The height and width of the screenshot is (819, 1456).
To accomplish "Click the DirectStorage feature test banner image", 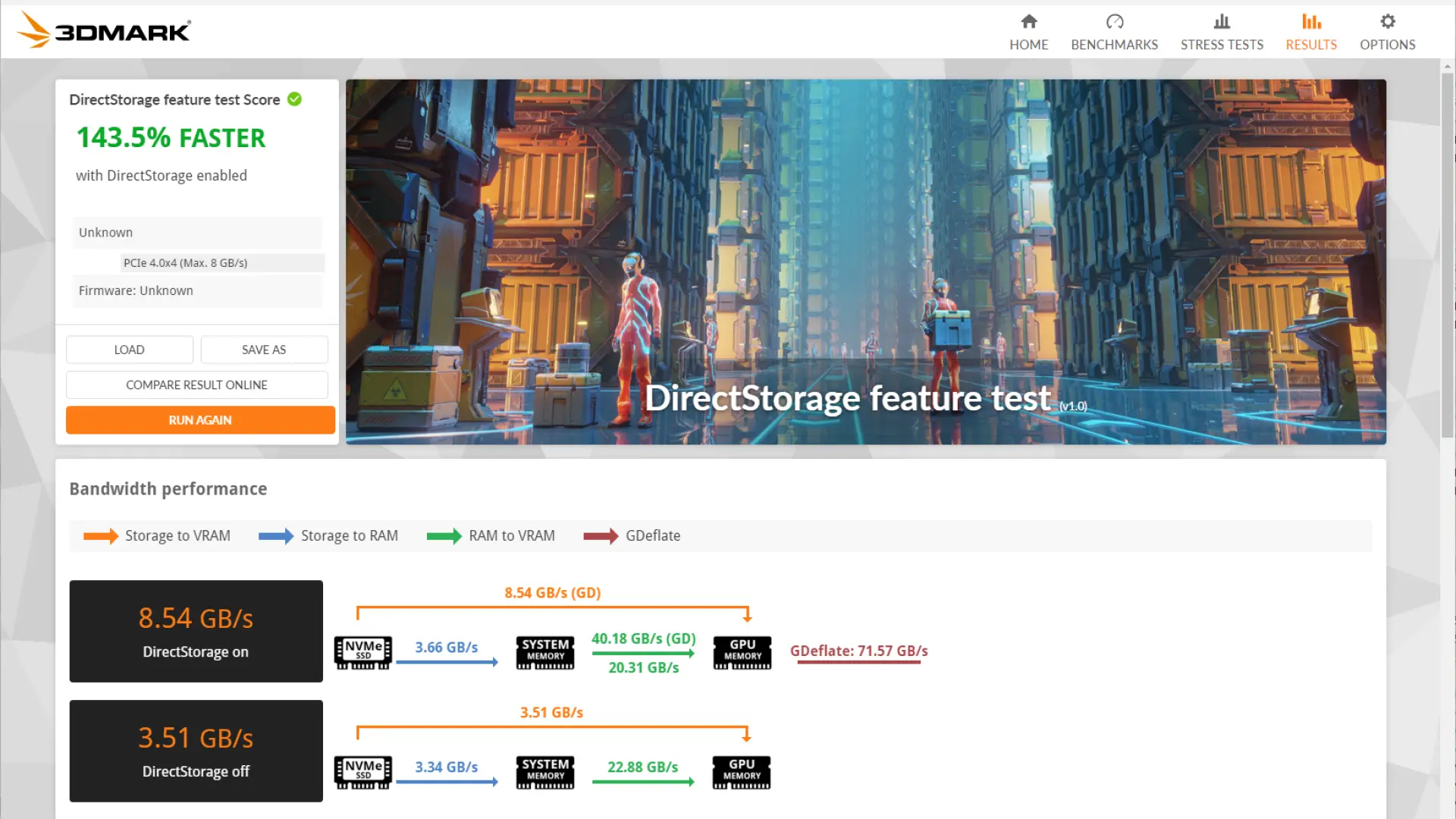I will click(x=865, y=262).
